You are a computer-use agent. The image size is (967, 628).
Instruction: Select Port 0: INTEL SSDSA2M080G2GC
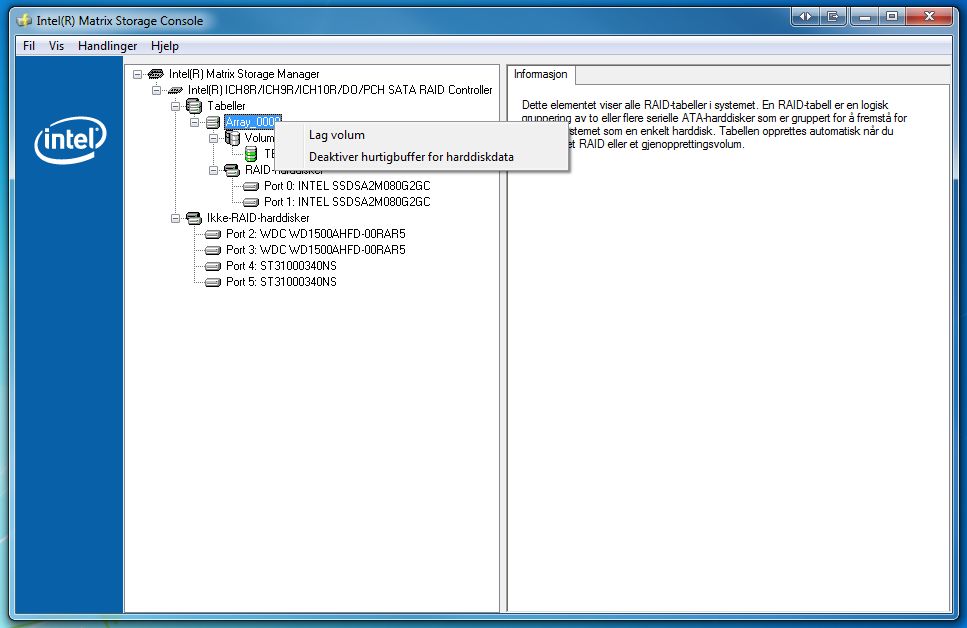(x=347, y=186)
